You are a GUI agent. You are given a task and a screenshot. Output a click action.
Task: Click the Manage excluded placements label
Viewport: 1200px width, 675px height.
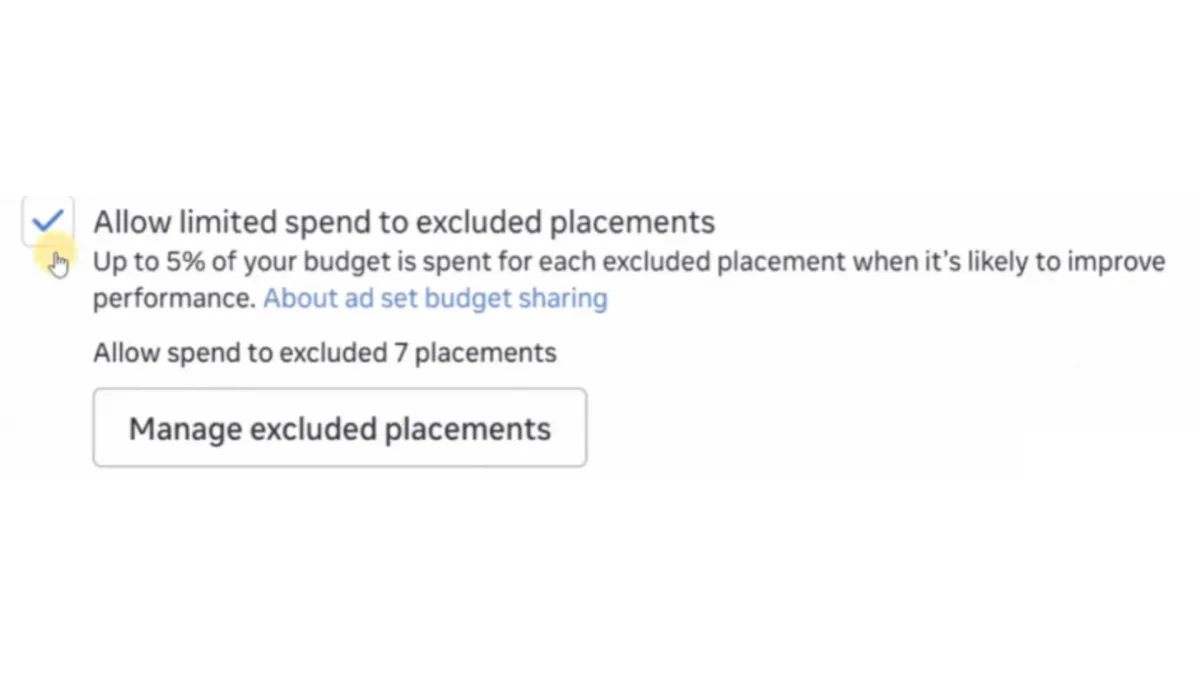point(339,427)
